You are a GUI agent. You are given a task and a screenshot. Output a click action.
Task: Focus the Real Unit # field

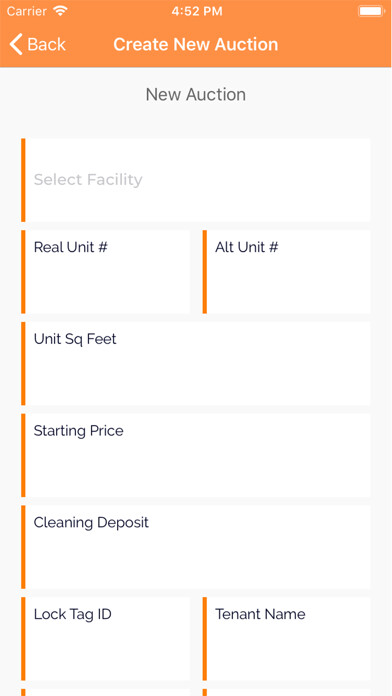coord(106,272)
